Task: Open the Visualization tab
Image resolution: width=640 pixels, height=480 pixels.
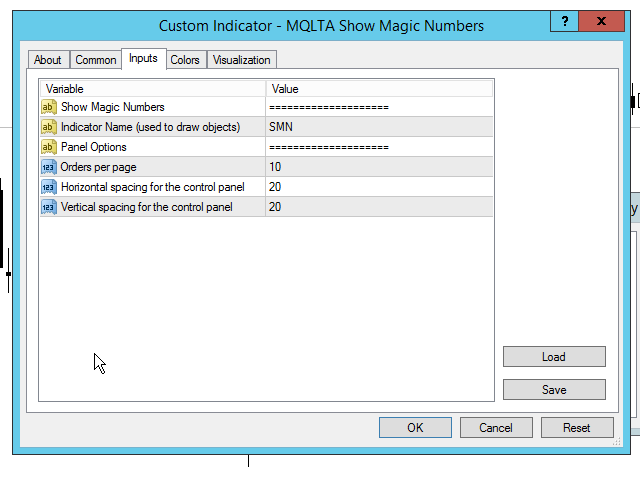Action: click(x=242, y=60)
